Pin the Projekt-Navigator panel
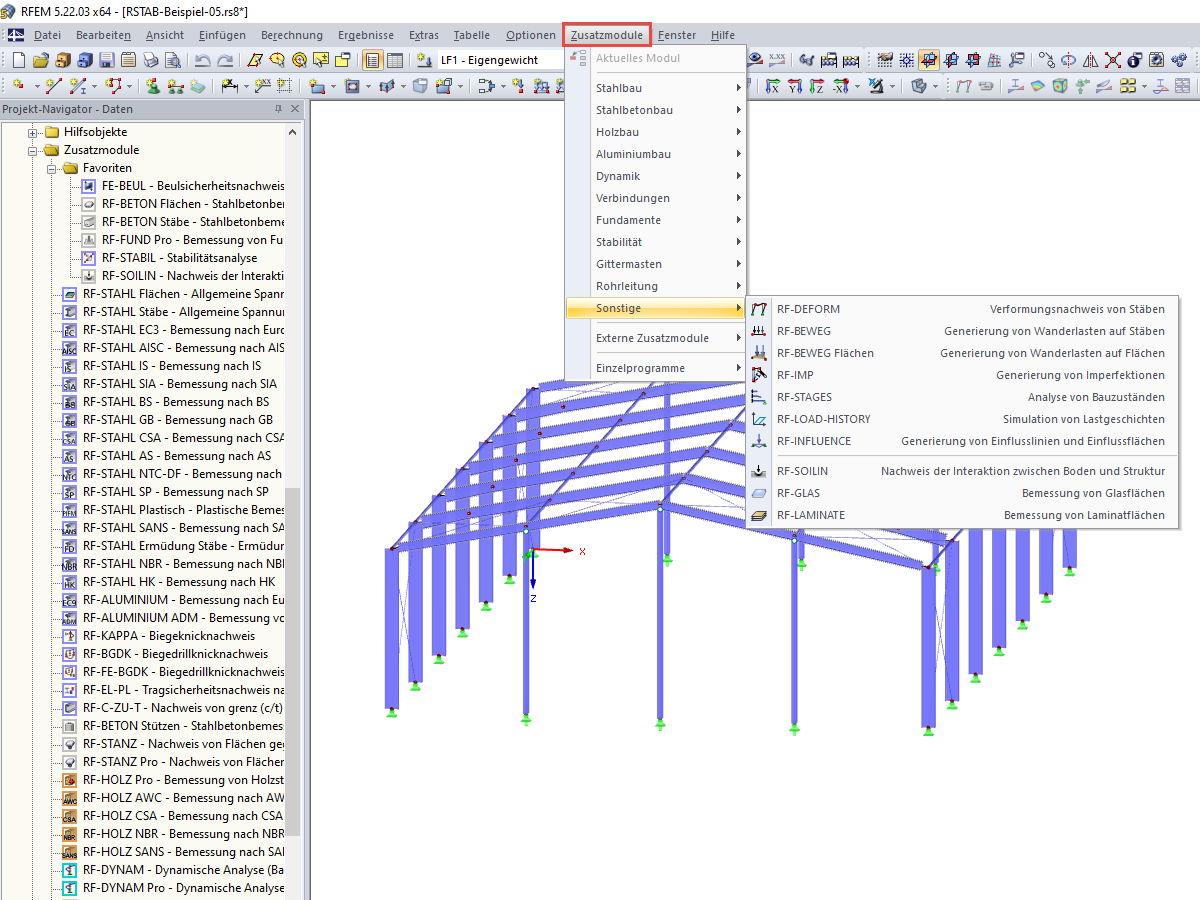The image size is (1200, 900). [278, 109]
